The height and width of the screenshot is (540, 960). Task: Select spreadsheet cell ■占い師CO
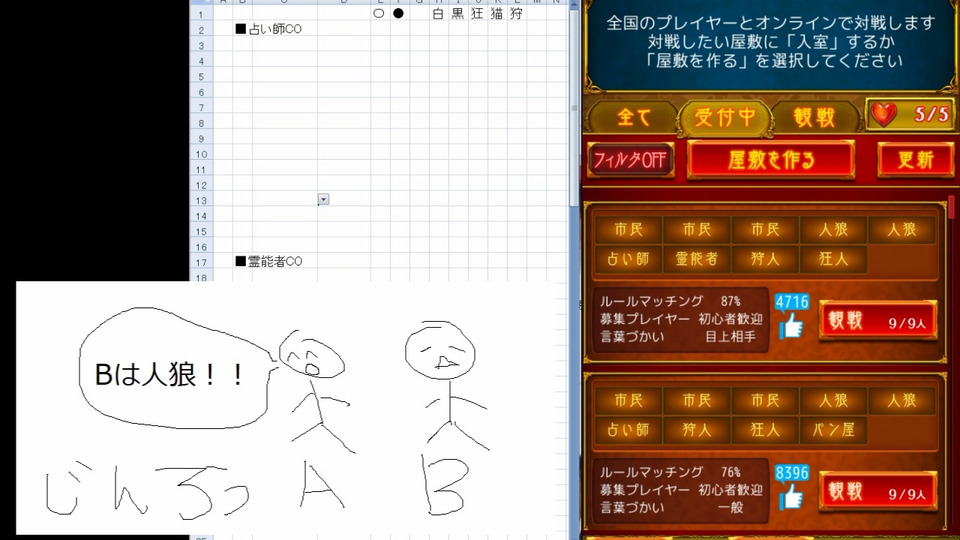(269, 29)
